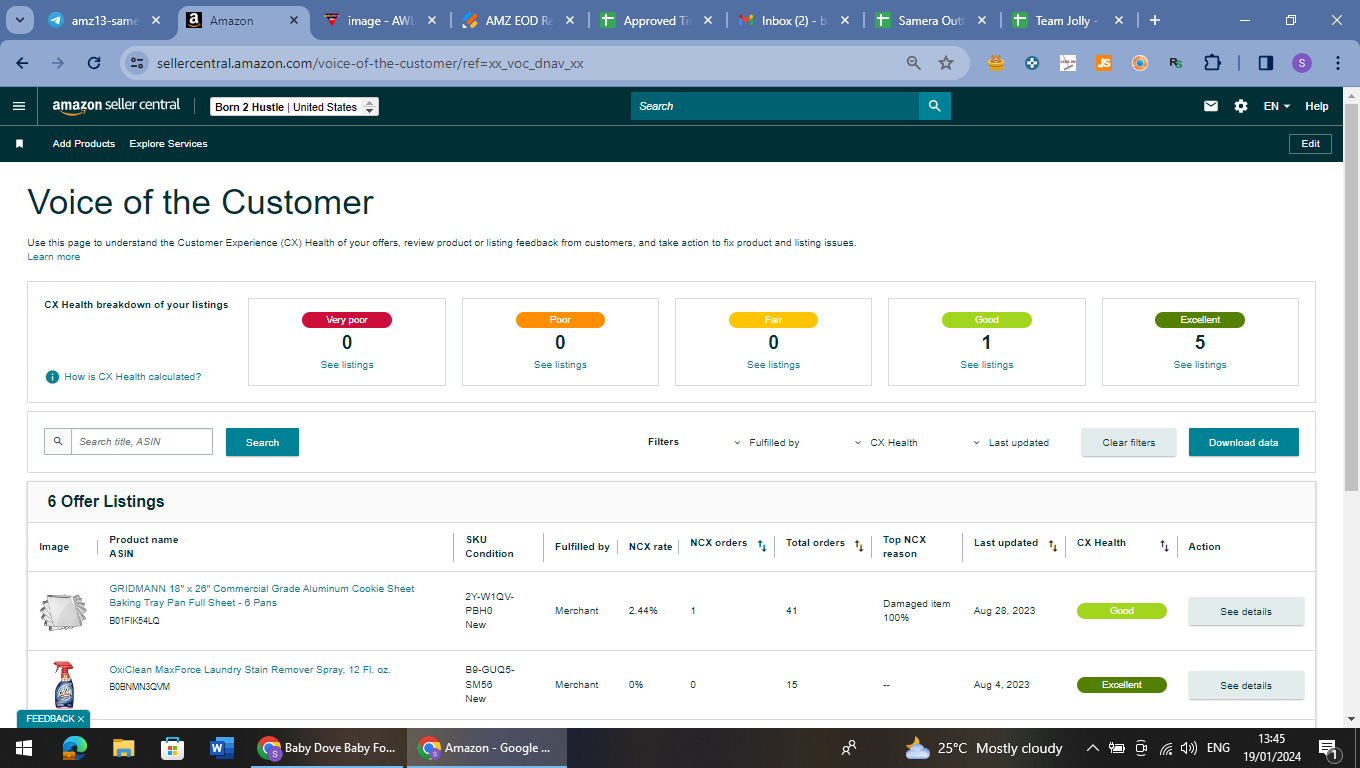Click the header Search input field
Screen dimensions: 1360x768
pyautogui.click(x=775, y=106)
